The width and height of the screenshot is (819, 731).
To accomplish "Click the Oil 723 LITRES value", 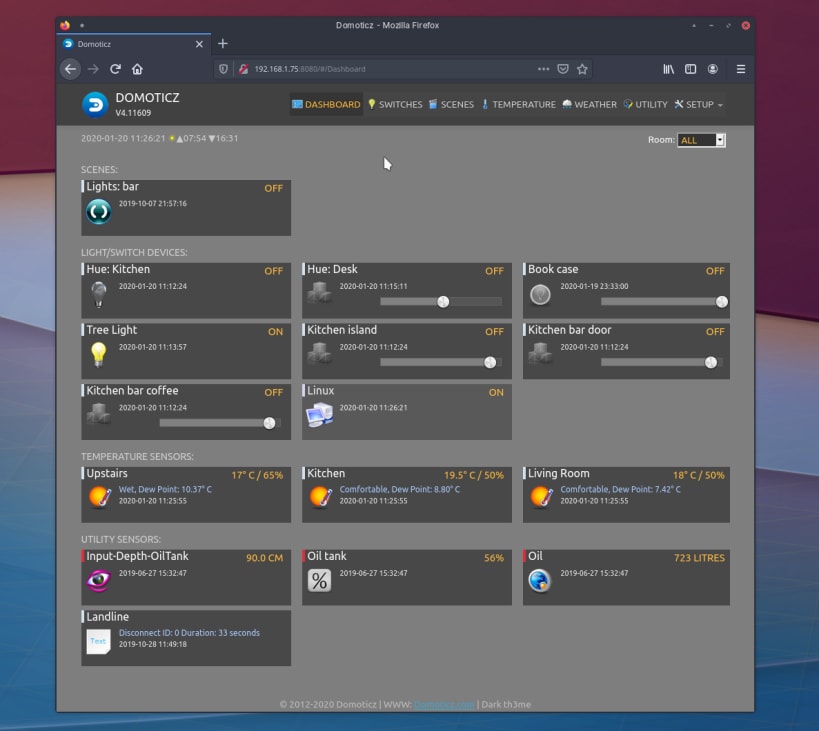I will click(699, 558).
